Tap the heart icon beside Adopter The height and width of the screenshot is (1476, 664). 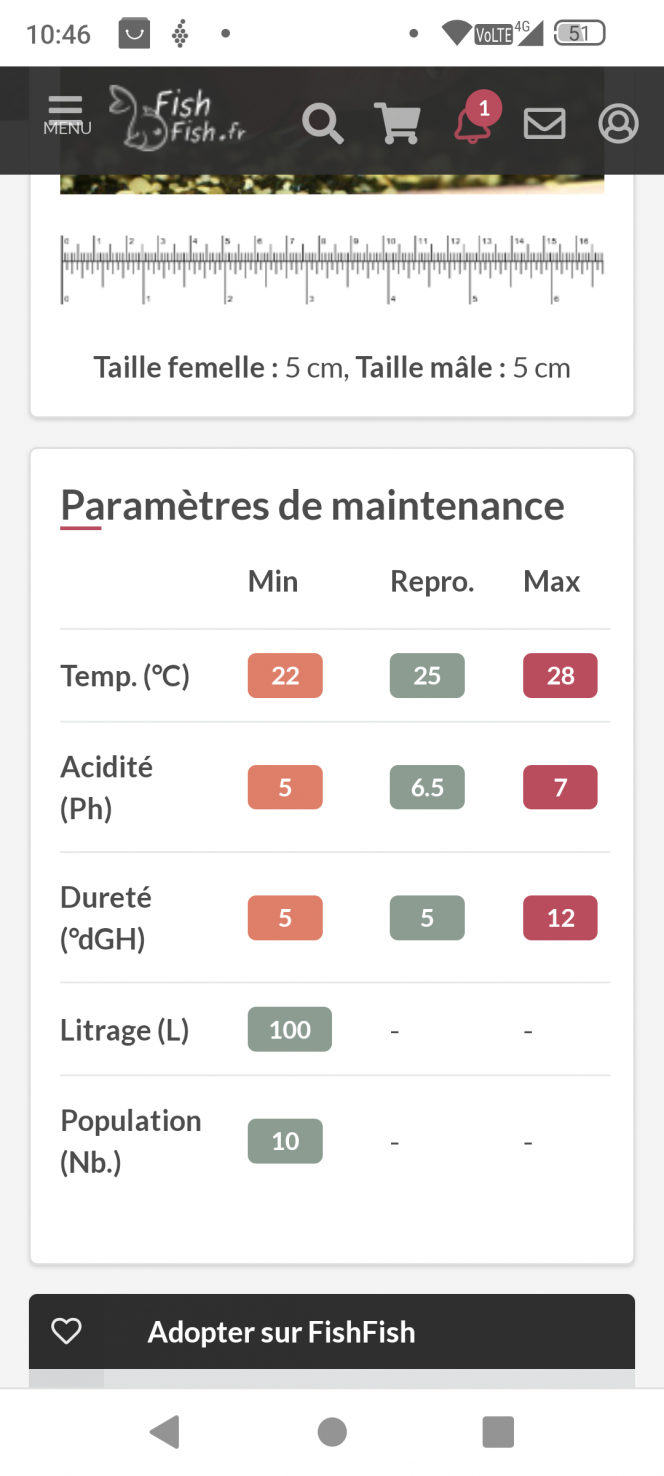pos(66,1331)
